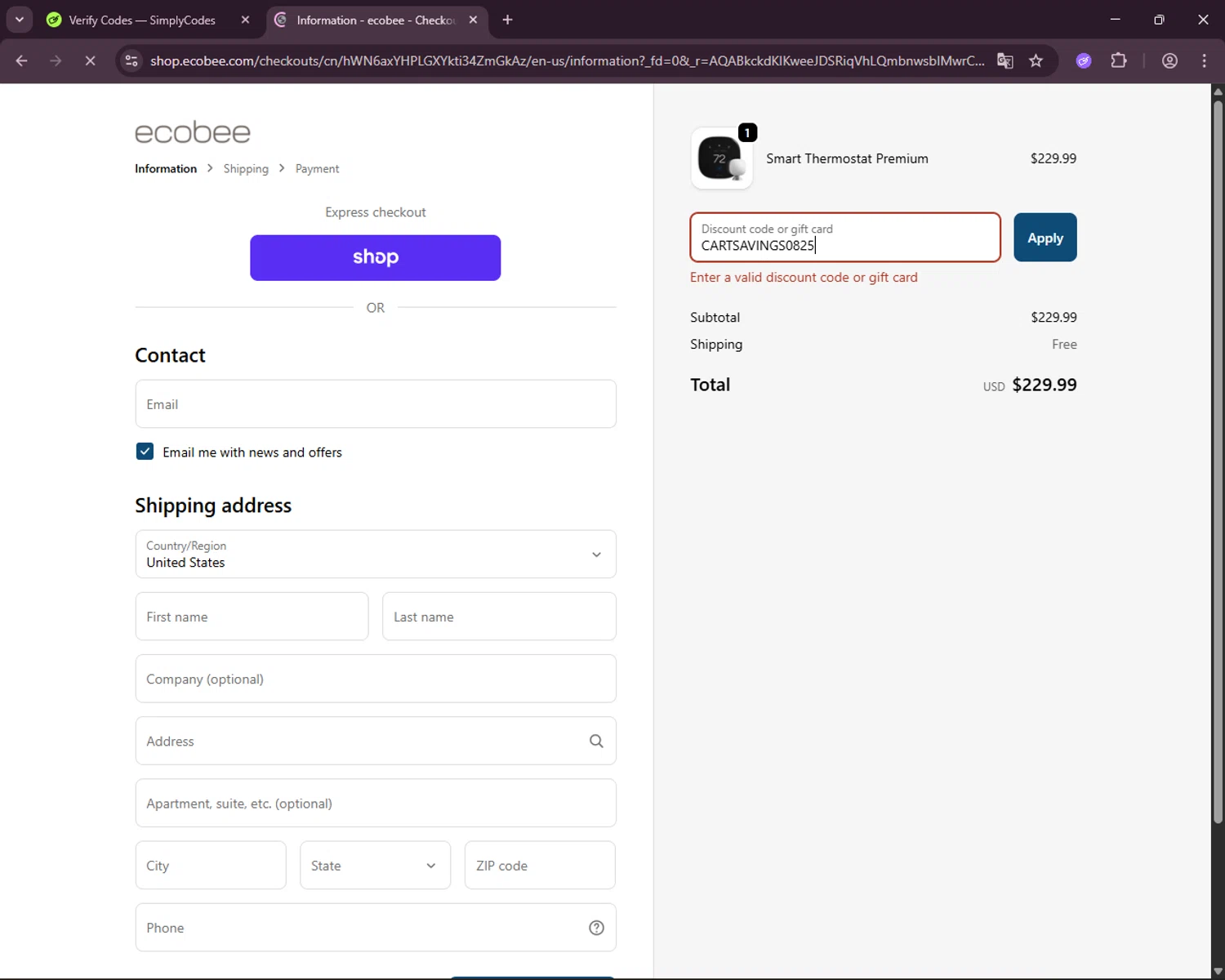Click the Phone field
This screenshot has height=980, width=1225.
376,928
